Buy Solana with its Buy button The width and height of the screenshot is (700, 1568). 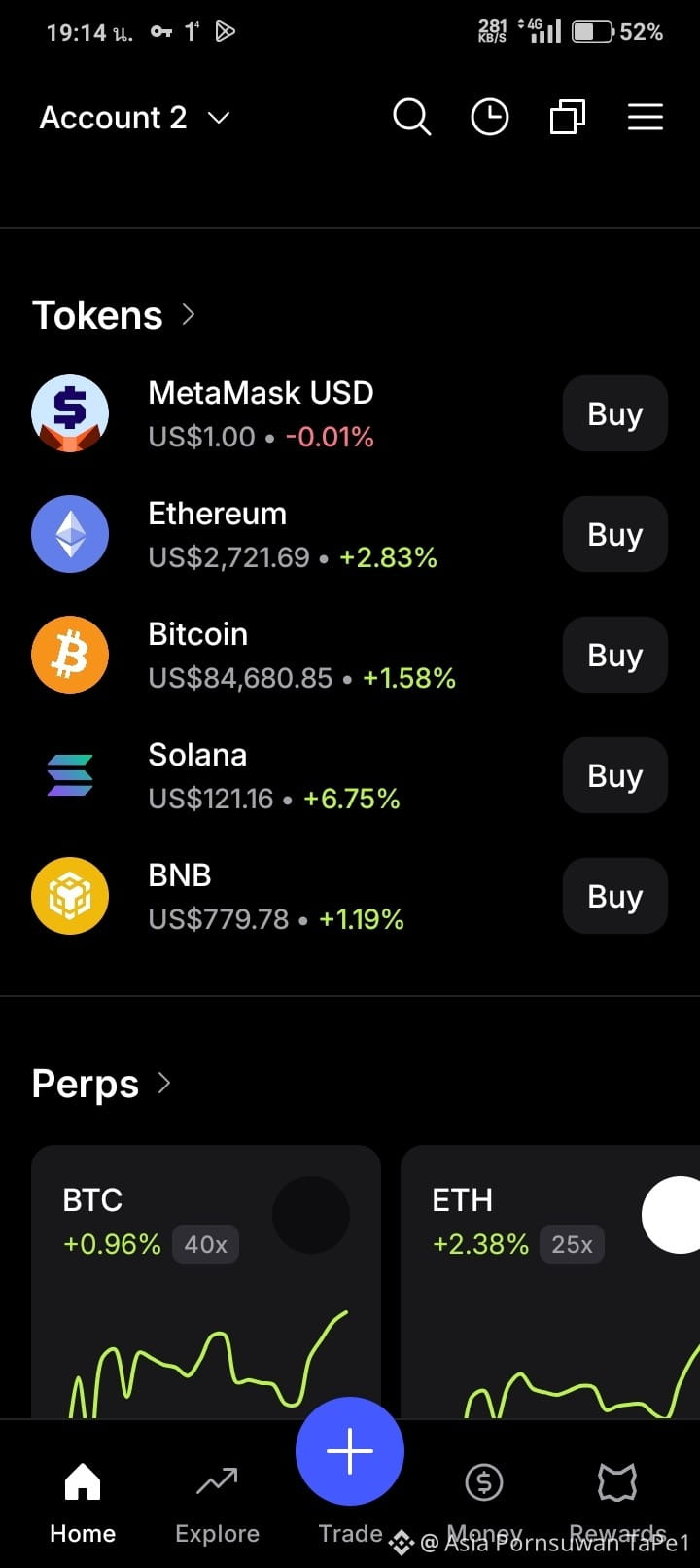tap(615, 775)
